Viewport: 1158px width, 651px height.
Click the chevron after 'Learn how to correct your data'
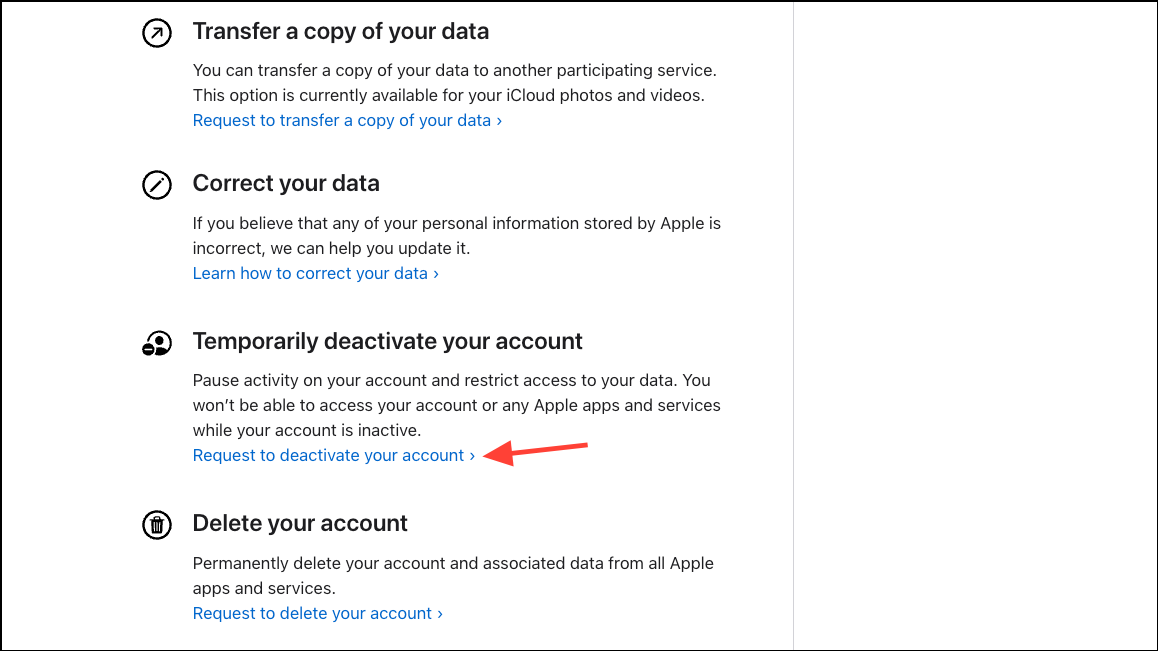[436, 274]
